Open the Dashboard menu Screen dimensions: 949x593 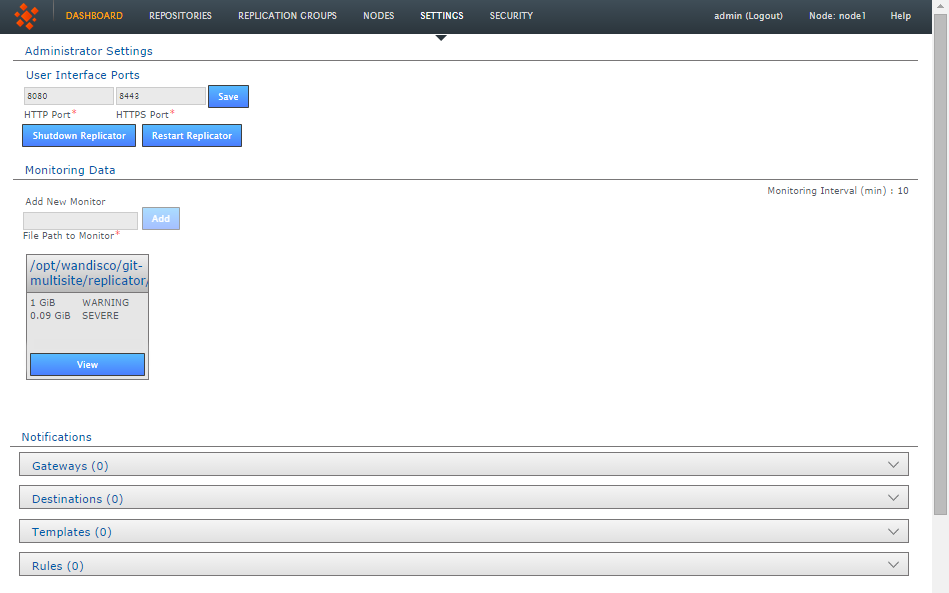click(94, 16)
